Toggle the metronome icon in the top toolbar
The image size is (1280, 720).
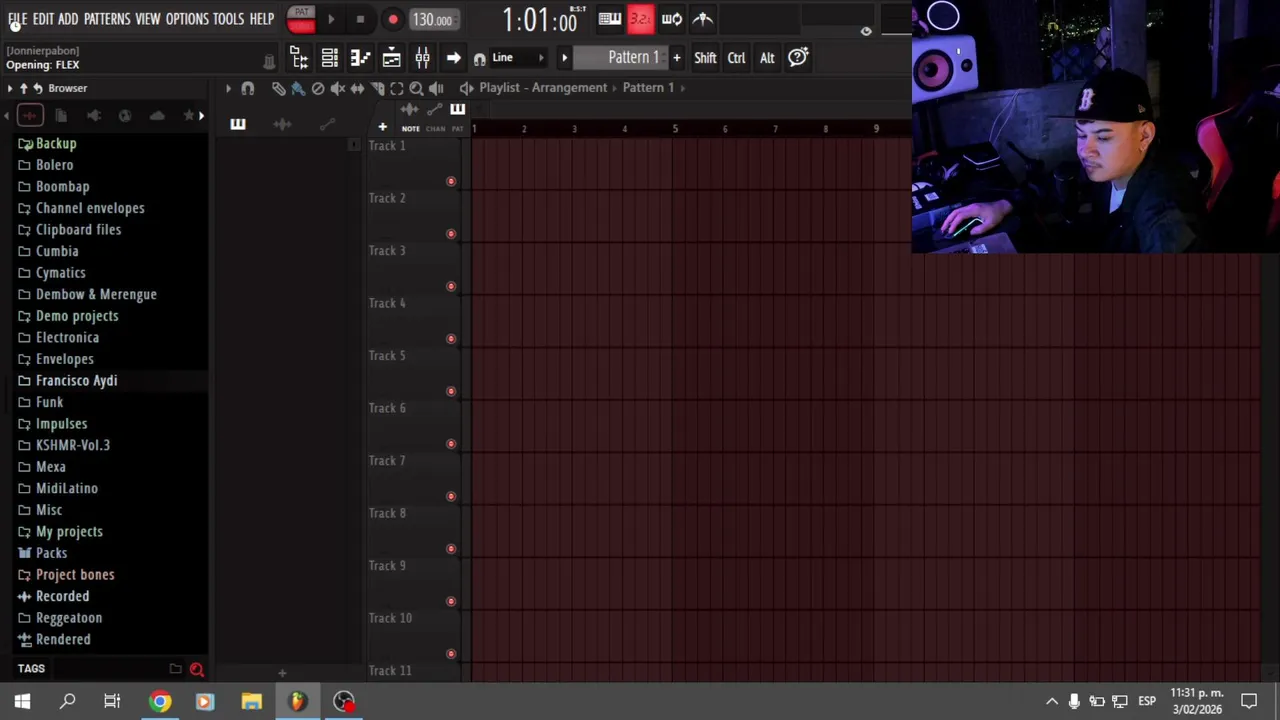tap(703, 19)
